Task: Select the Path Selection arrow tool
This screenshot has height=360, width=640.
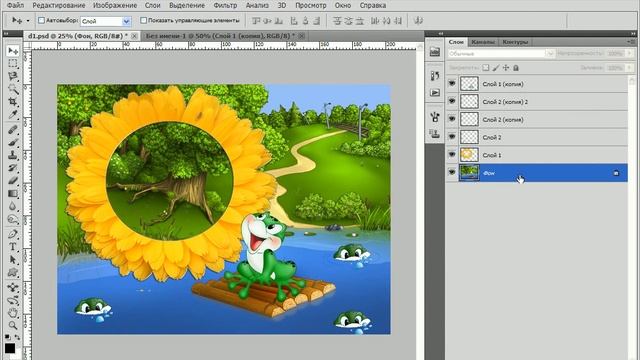Action: coord(13,260)
